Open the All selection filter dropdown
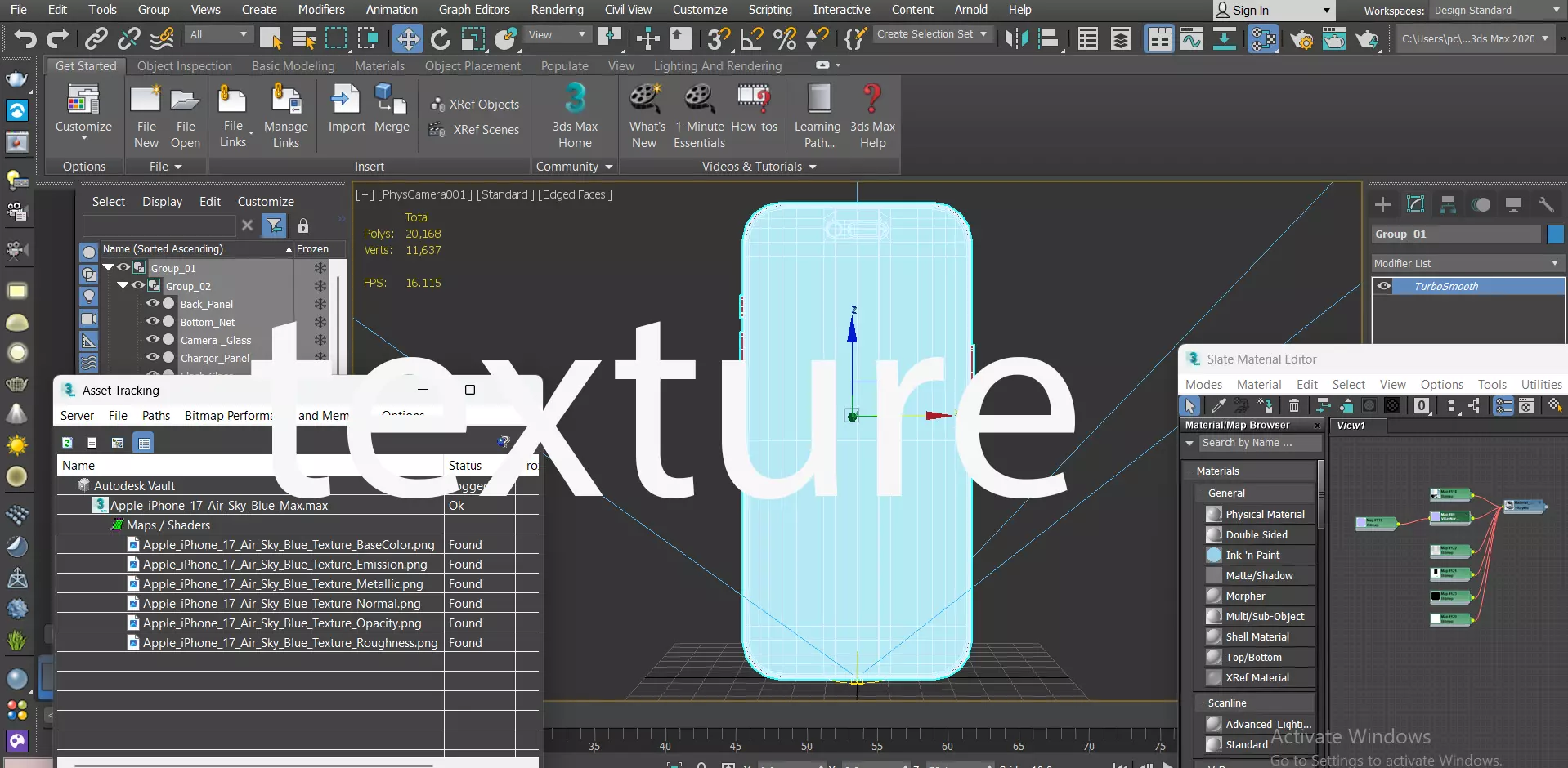 tap(218, 35)
